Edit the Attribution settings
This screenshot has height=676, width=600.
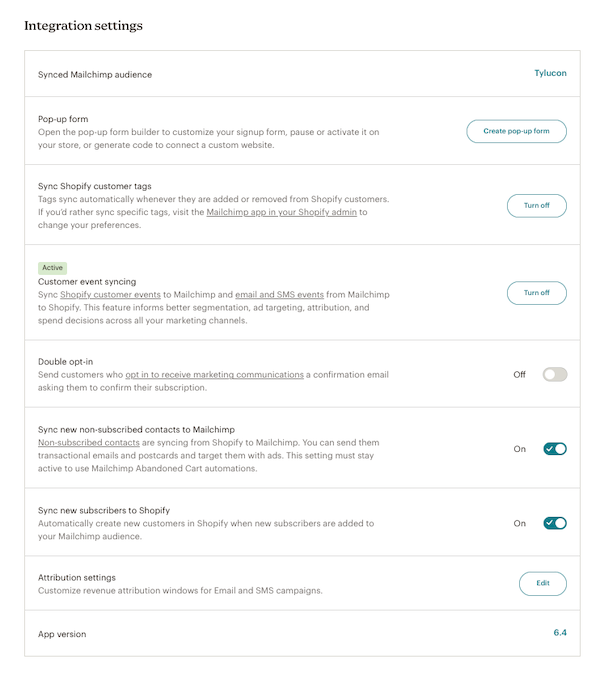point(542,583)
